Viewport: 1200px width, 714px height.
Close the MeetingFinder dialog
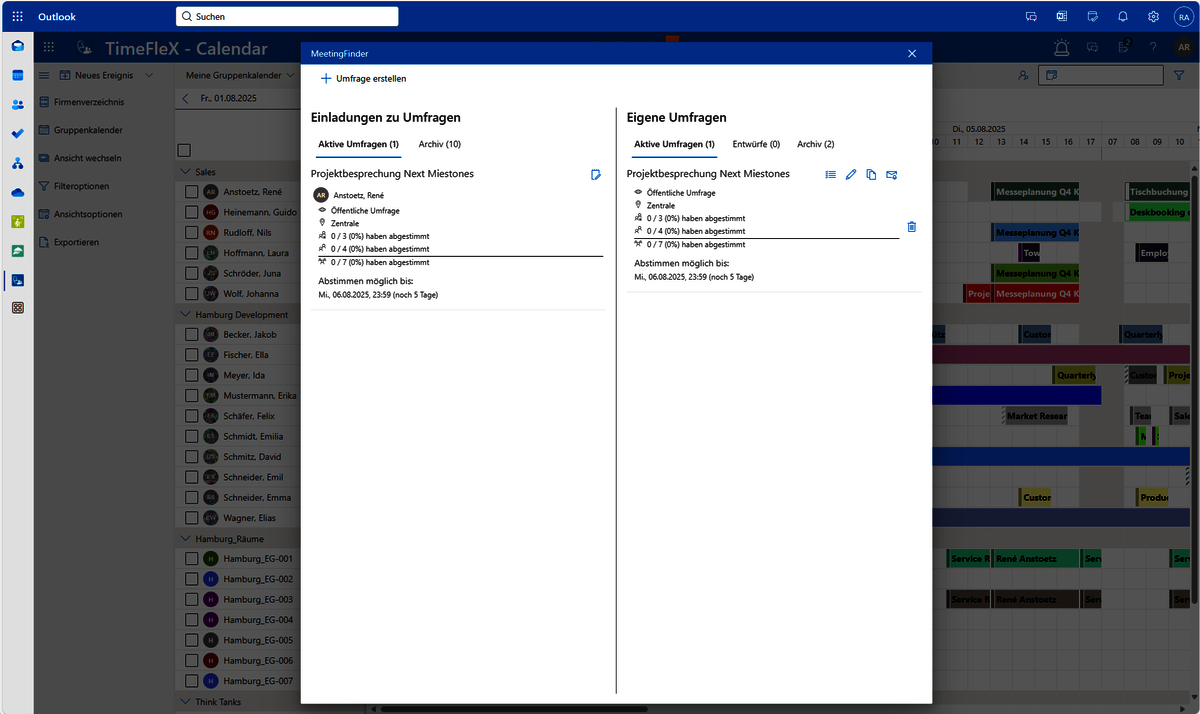pyautogui.click(x=912, y=53)
